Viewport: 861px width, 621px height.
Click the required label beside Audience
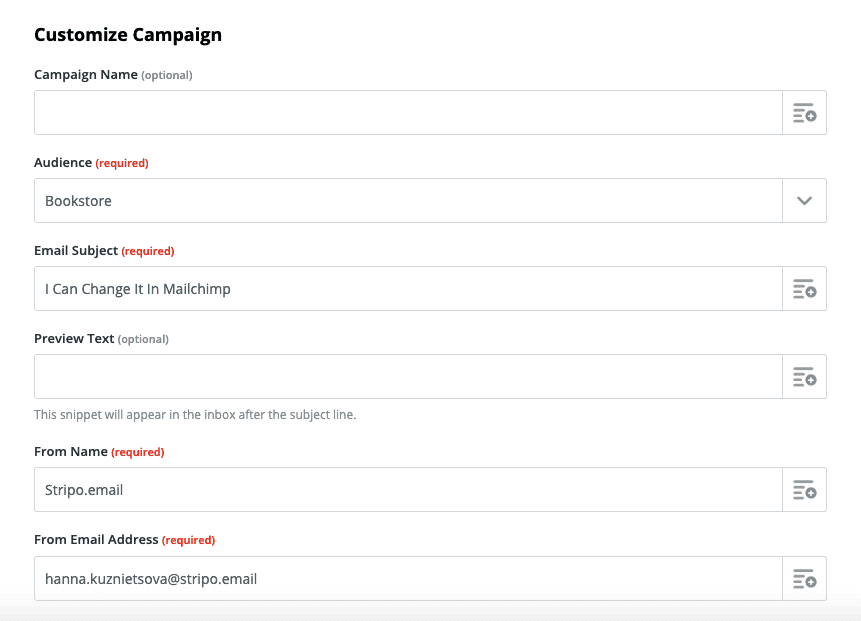point(121,162)
